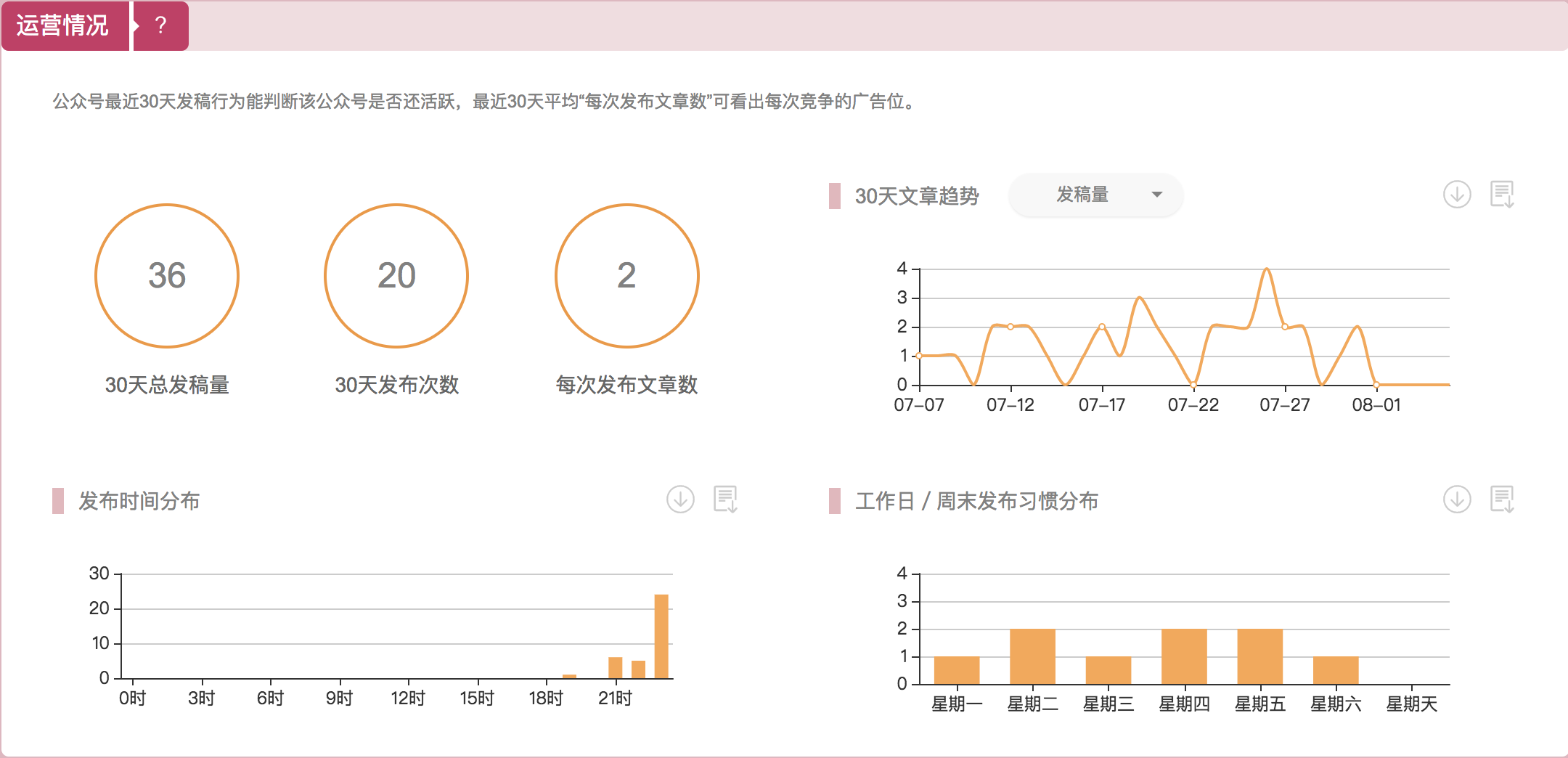The height and width of the screenshot is (758, 1568).
Task: Open data view for 工作日/周末发布习惯分布 chart
Action: pyautogui.click(x=1502, y=500)
